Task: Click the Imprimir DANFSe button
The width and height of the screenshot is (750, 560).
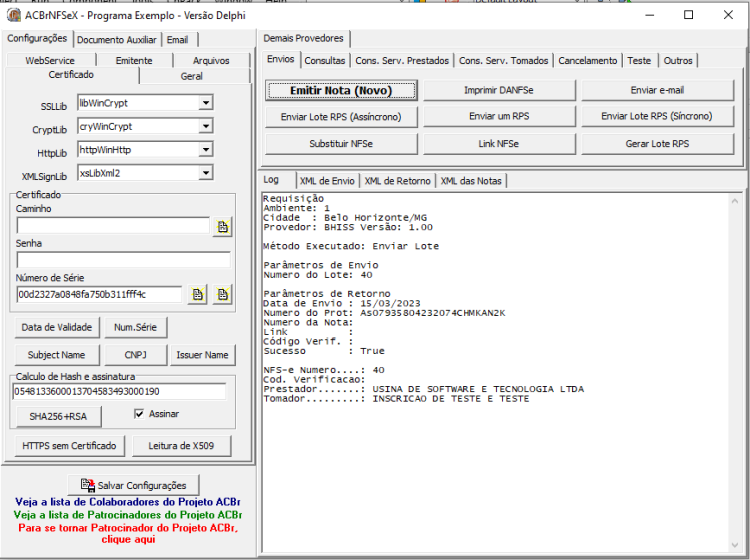Action: click(x=499, y=90)
